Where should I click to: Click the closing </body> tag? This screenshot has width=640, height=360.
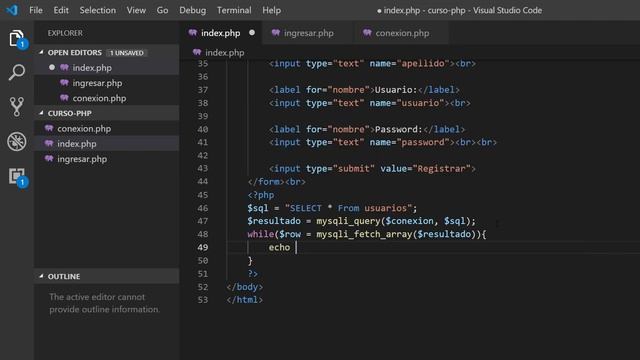tap(244, 287)
